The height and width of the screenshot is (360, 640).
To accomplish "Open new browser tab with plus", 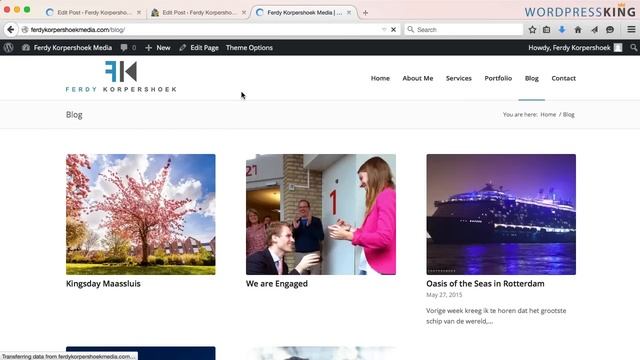I will point(365,13).
